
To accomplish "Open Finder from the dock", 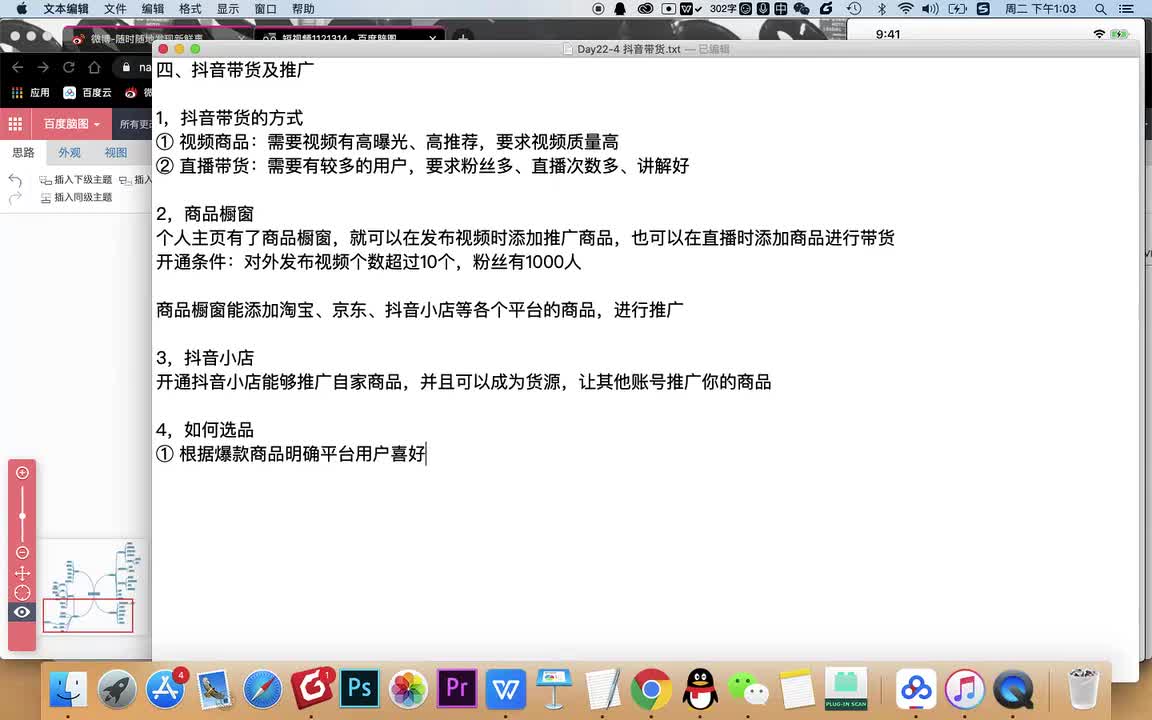I will (68, 690).
